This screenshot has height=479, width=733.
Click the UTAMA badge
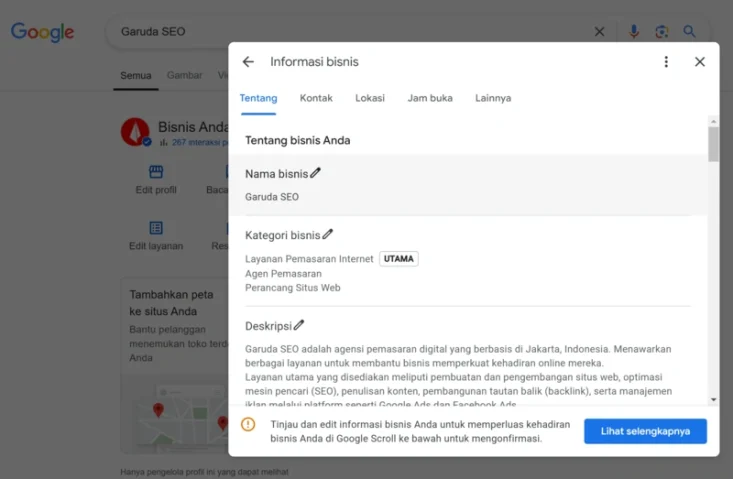coord(399,259)
